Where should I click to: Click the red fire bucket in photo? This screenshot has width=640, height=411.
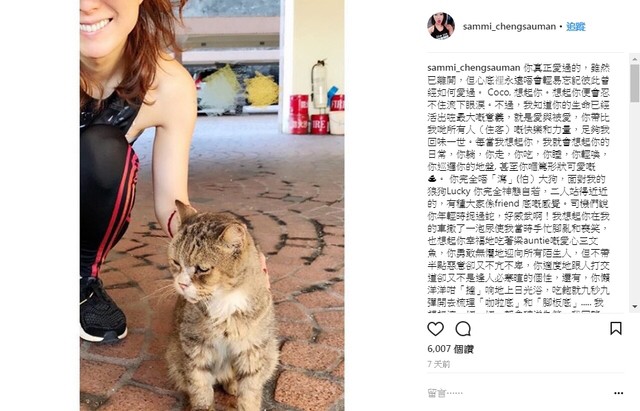click(320, 124)
